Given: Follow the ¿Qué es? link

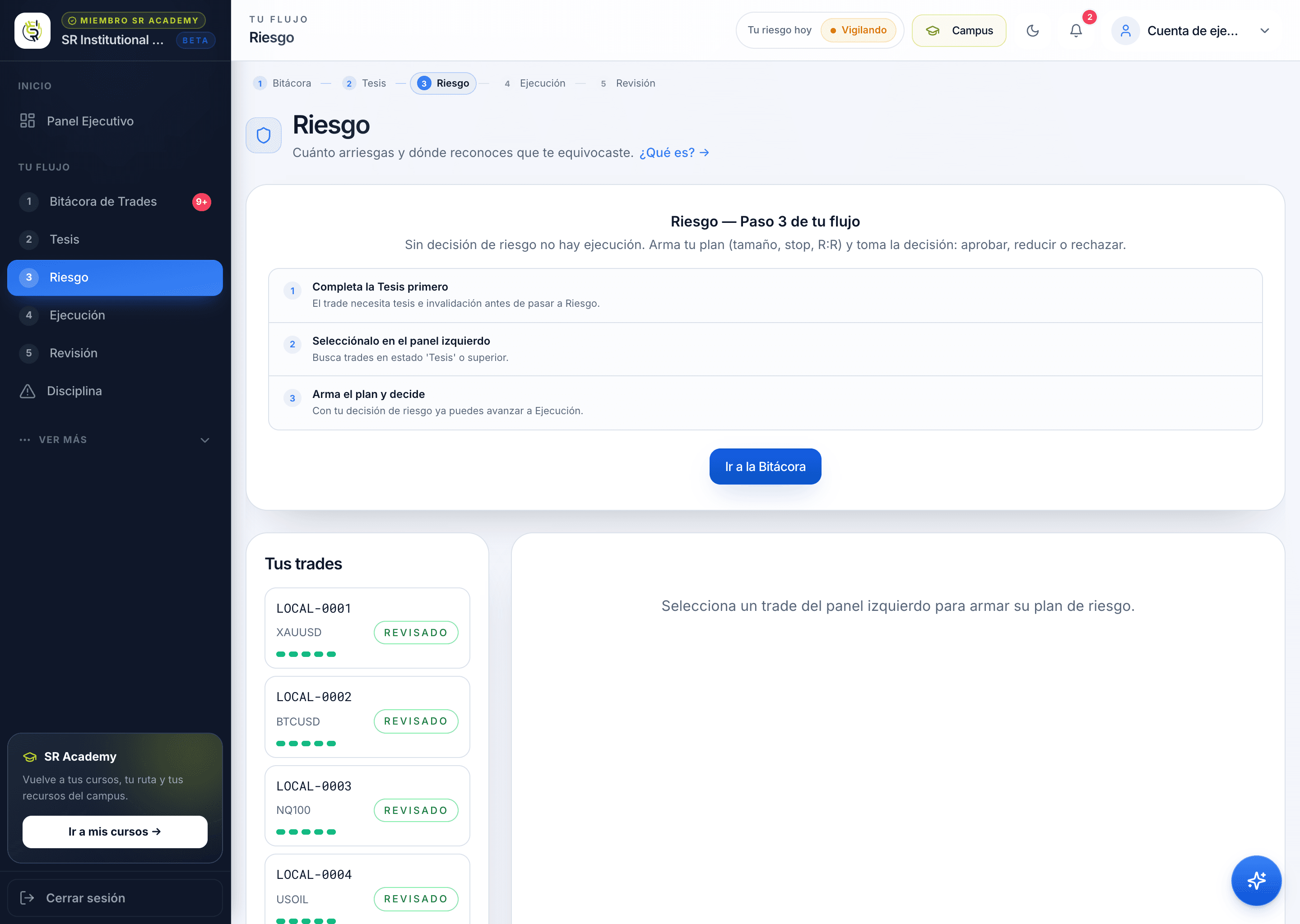Looking at the screenshot, I should 674,152.
